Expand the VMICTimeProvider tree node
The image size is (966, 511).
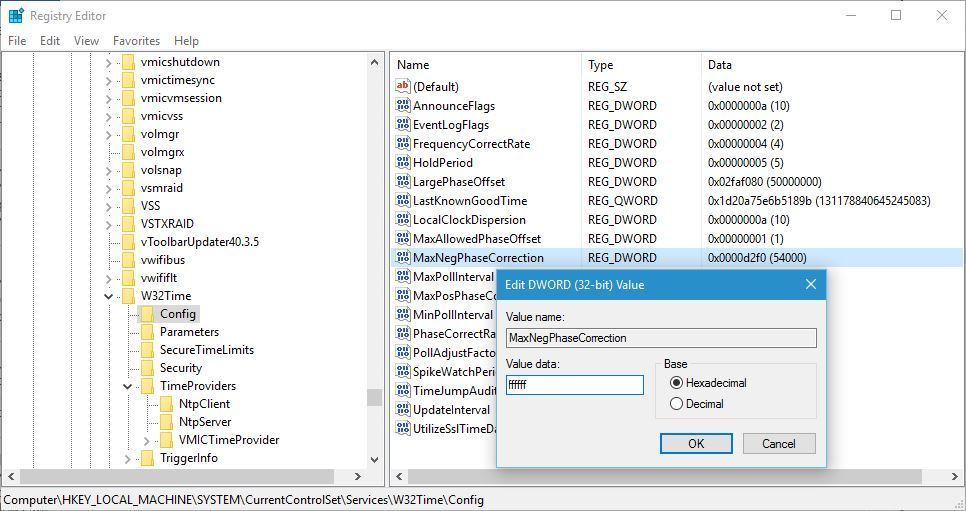147,440
